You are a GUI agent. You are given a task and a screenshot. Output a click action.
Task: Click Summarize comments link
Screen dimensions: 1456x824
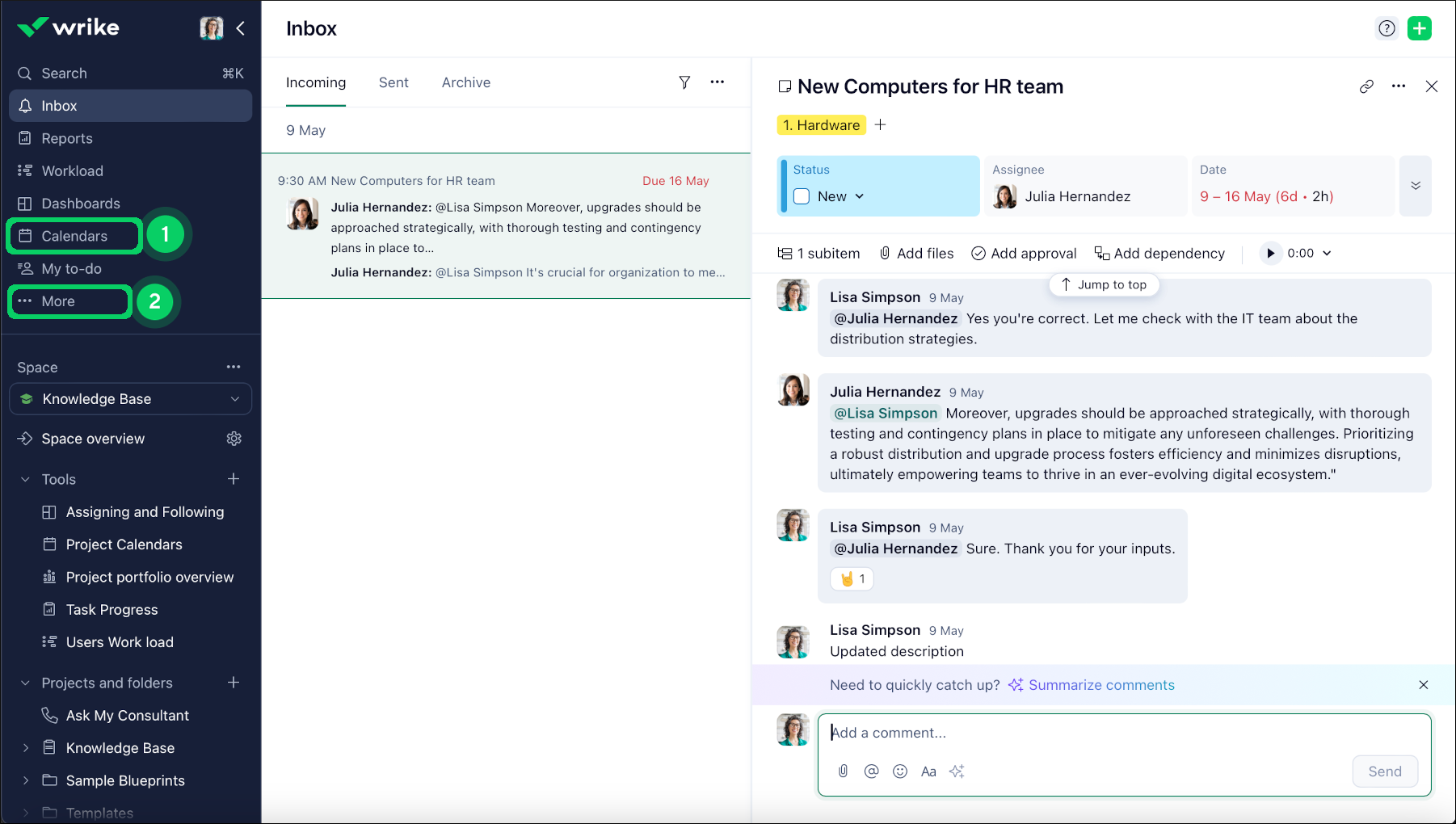[1100, 685]
